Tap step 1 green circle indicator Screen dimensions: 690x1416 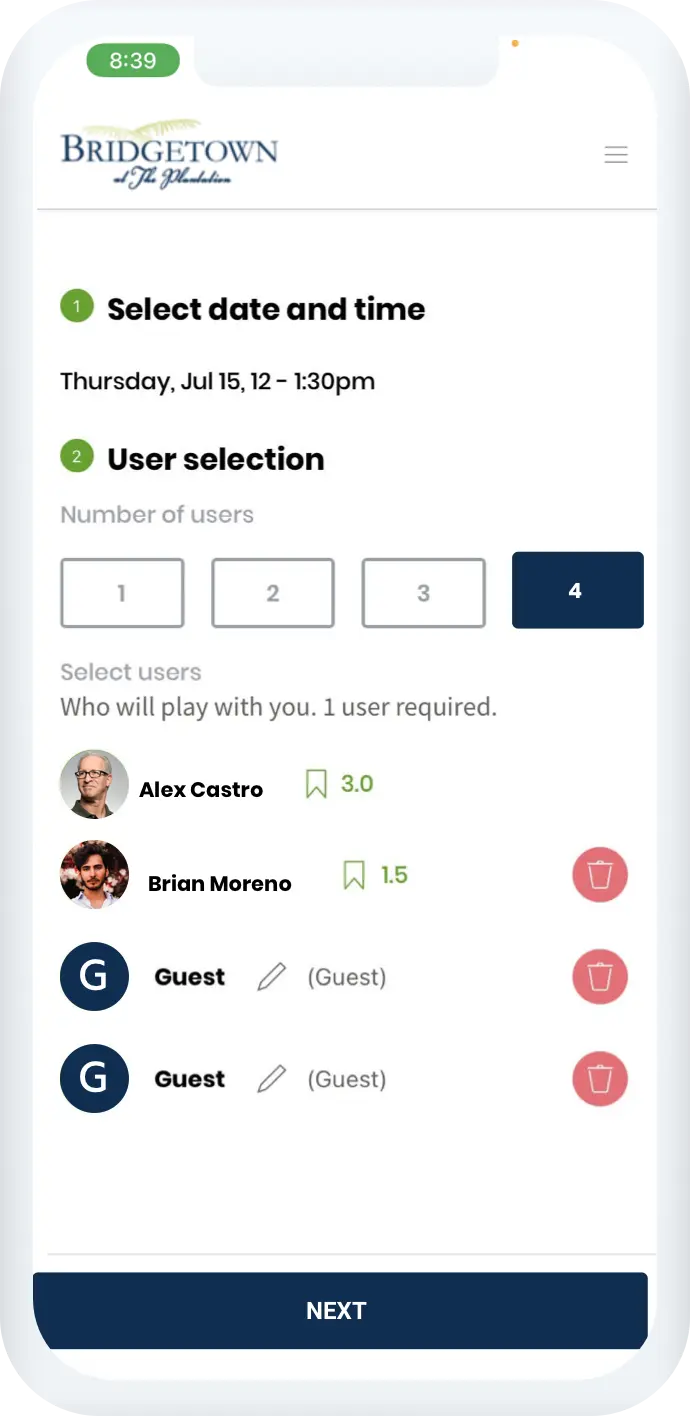click(x=76, y=306)
